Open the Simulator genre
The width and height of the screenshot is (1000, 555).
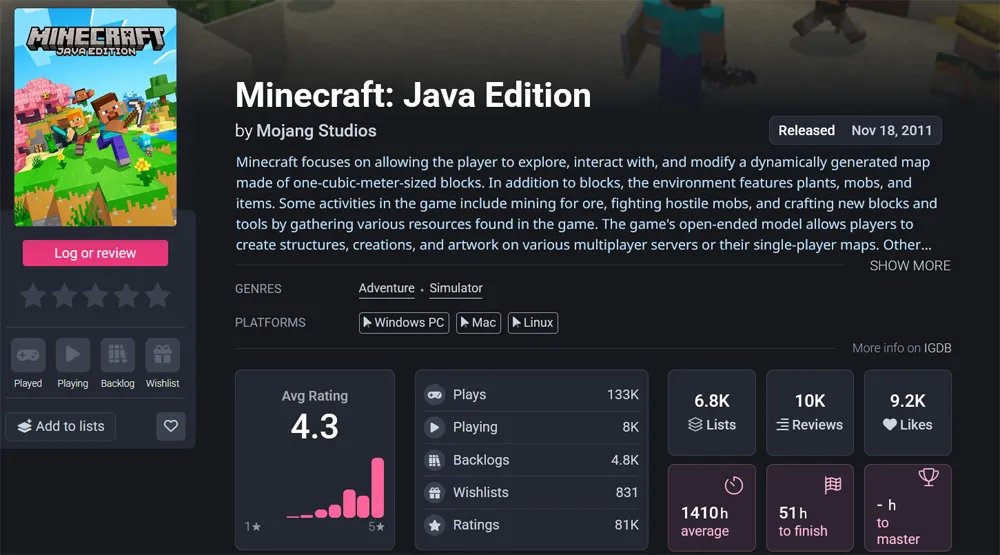(456, 288)
